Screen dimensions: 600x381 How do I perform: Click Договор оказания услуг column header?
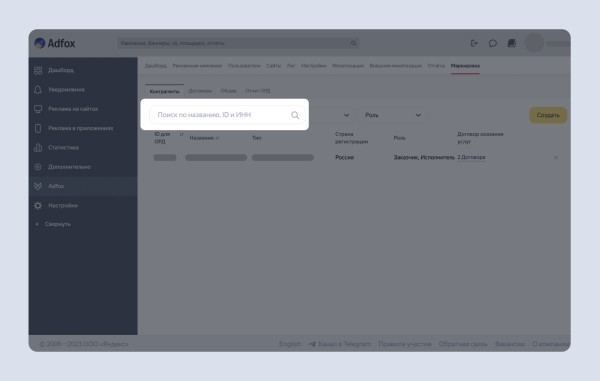click(480, 138)
